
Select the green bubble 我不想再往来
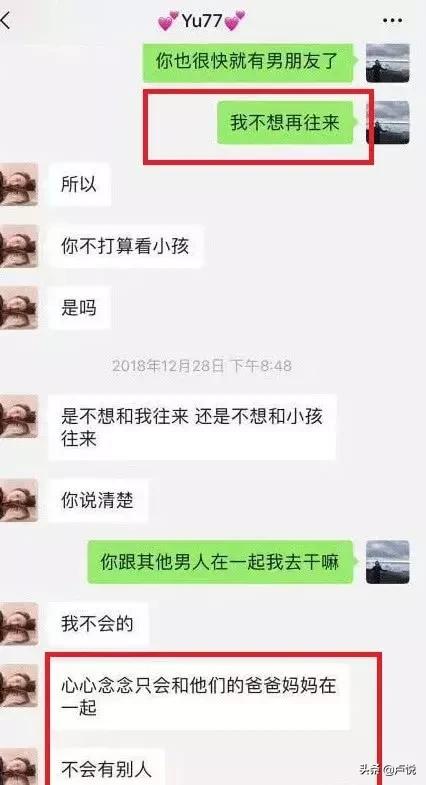pos(285,122)
